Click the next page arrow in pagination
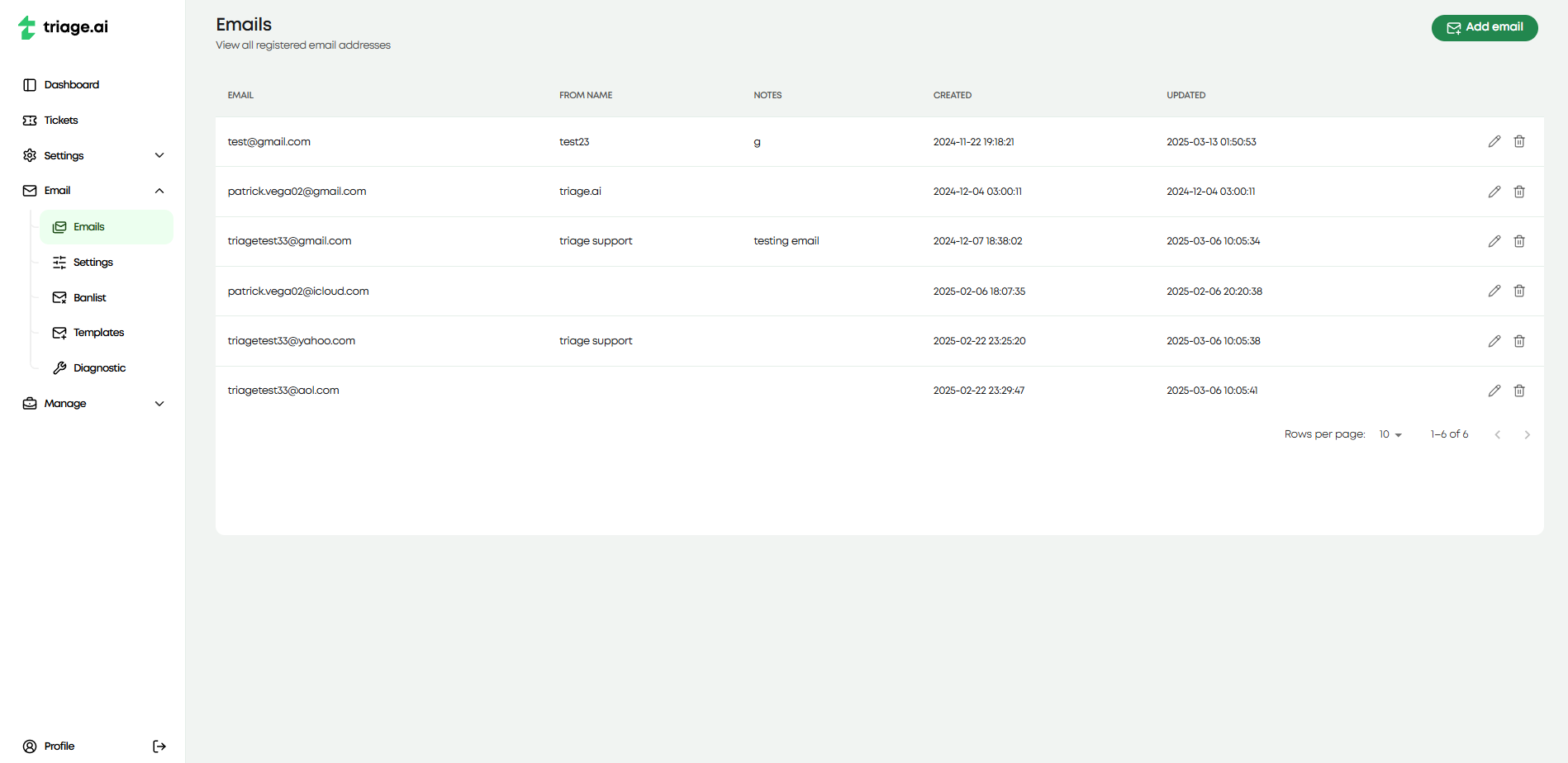The image size is (1568, 763). click(1528, 434)
